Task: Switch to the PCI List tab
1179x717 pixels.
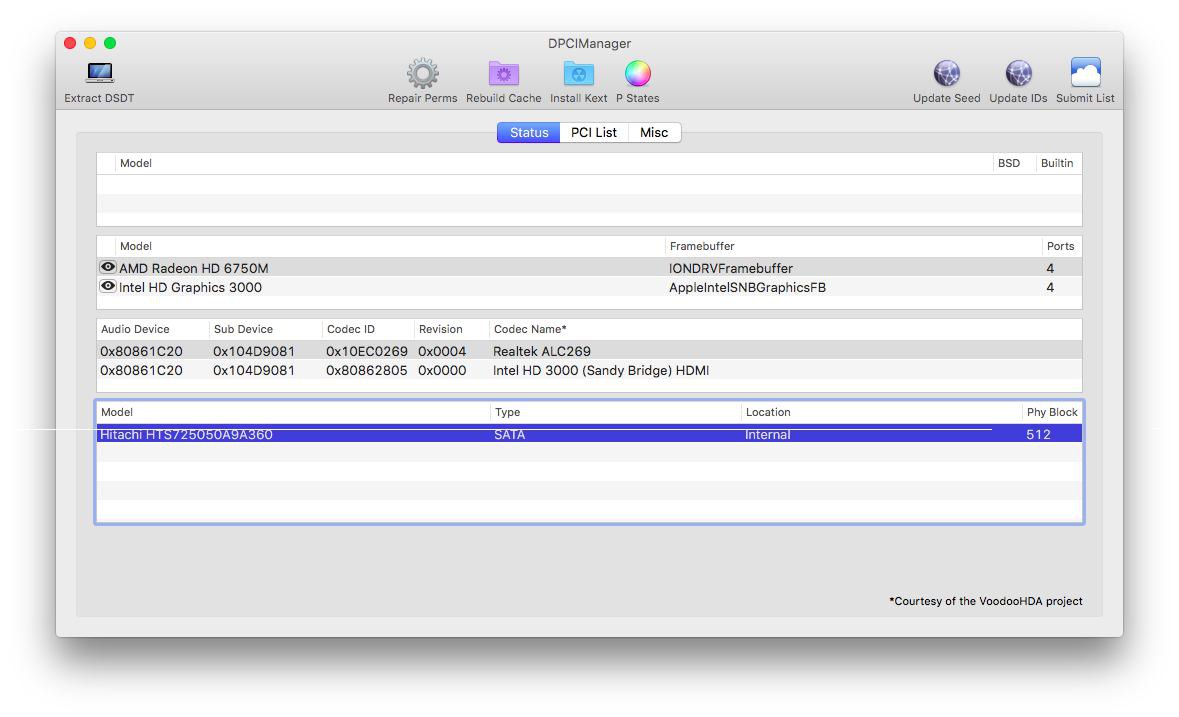Action: (594, 132)
